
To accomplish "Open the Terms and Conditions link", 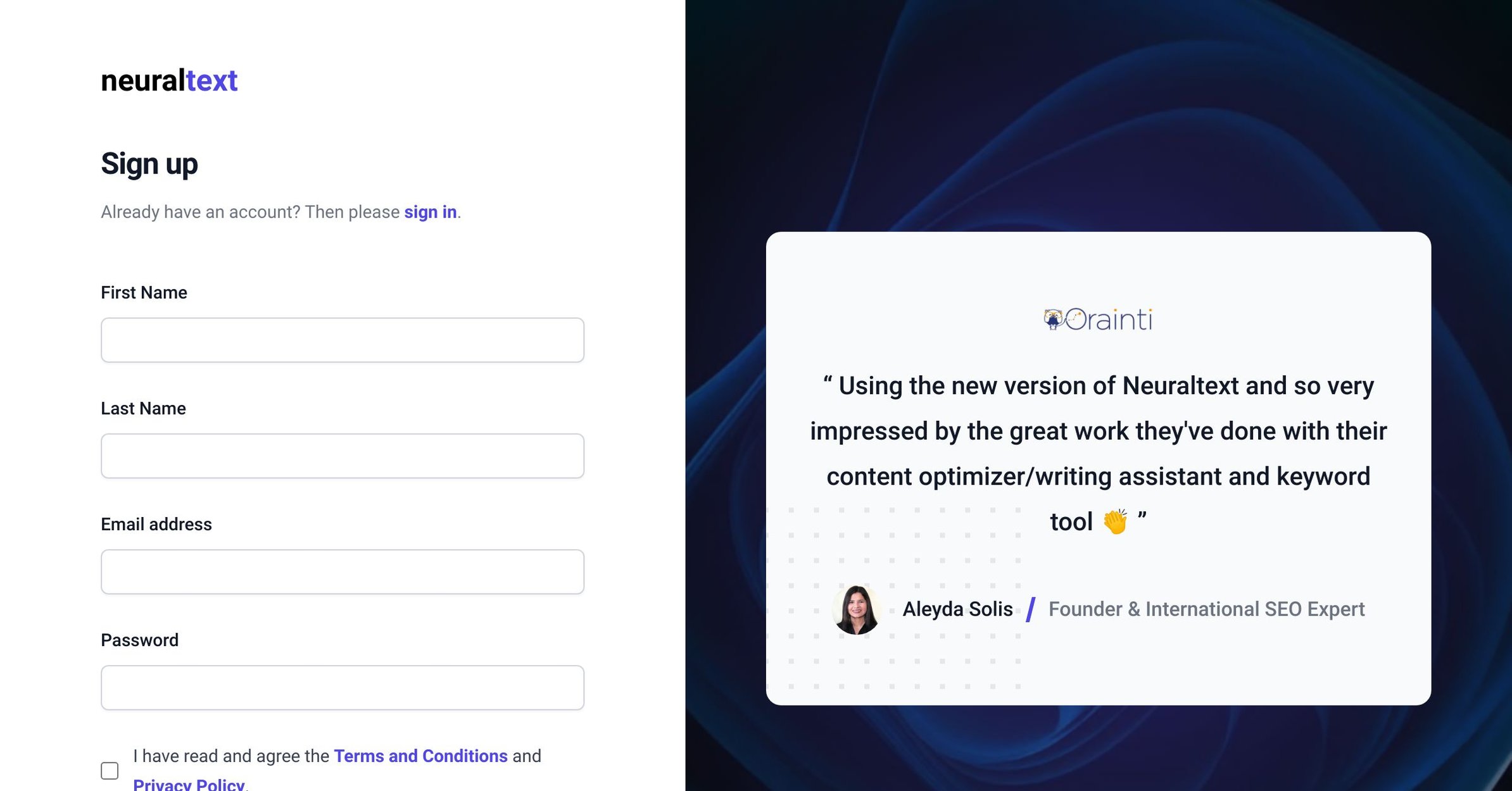I will pyautogui.click(x=420, y=756).
